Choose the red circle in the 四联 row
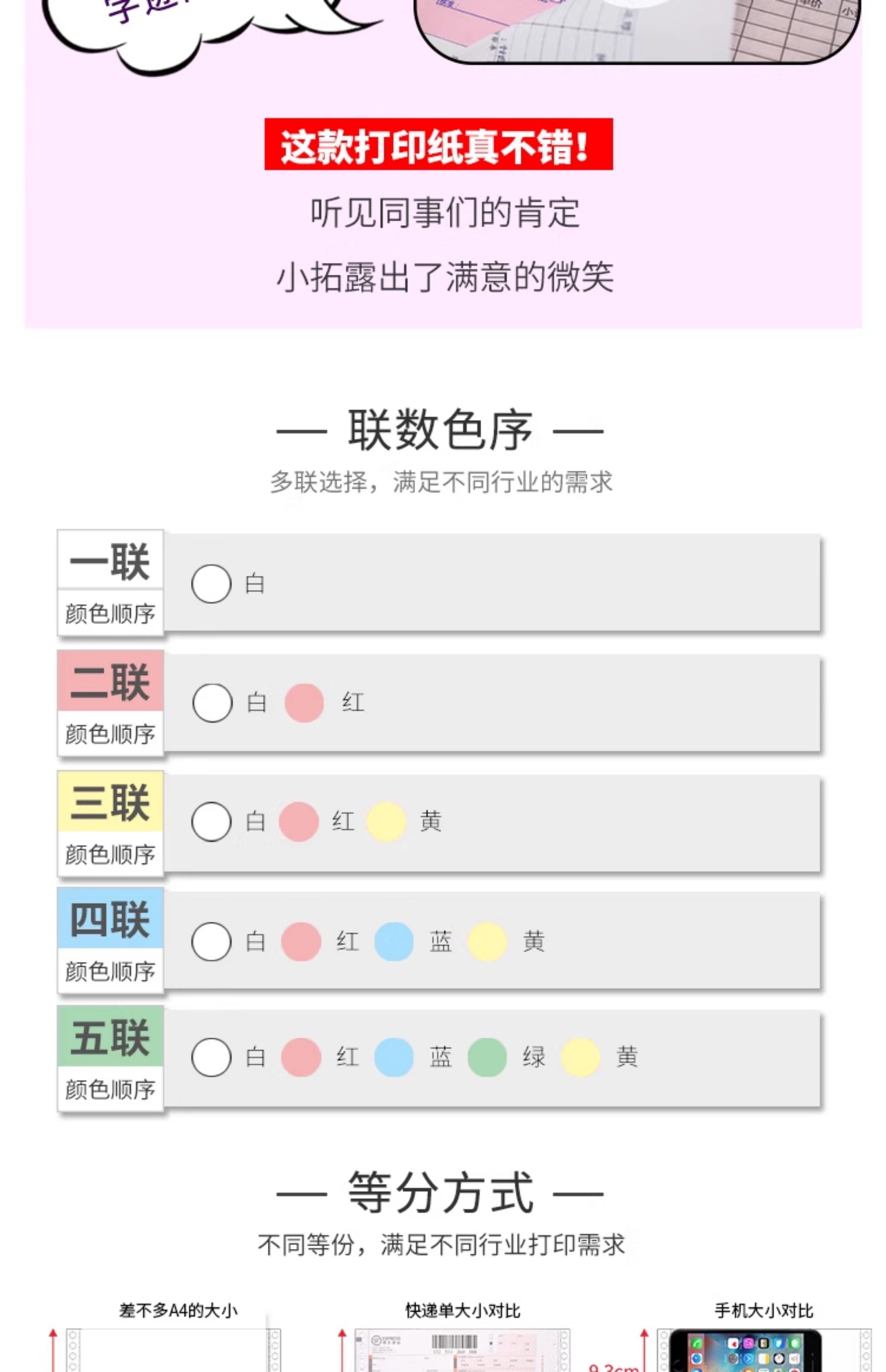This screenshot has width=886, height=1372. [301, 942]
